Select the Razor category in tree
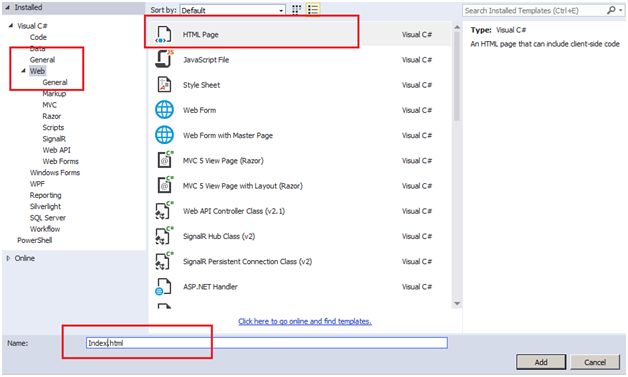628x377 pixels. (x=52, y=116)
